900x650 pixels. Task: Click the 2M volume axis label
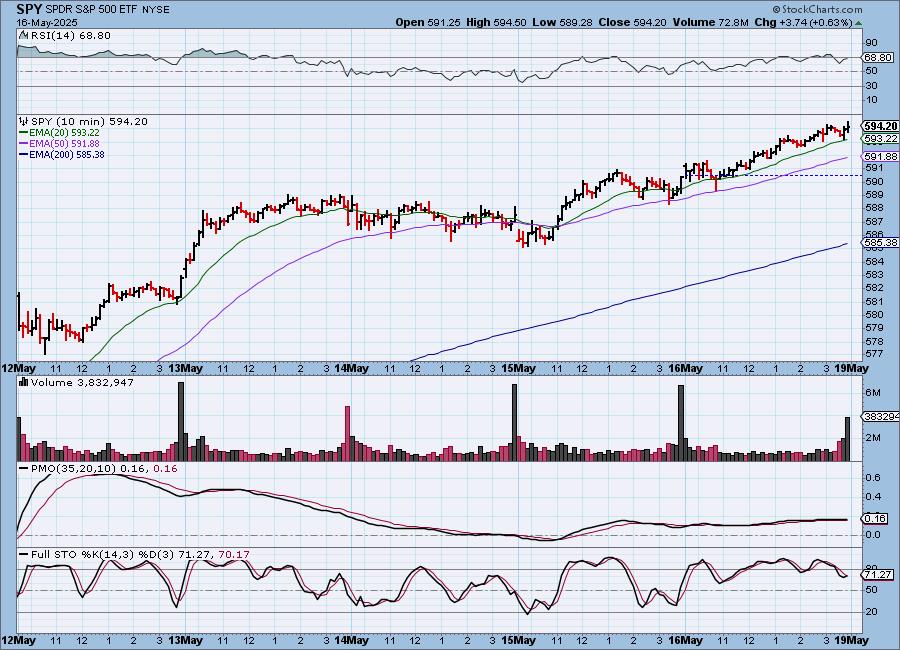coord(872,438)
